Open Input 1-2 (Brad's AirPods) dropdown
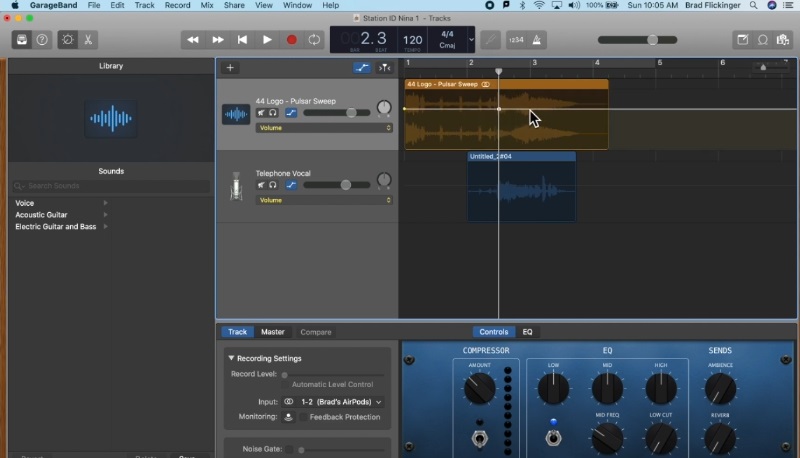This screenshot has height=458, width=800. coord(341,402)
